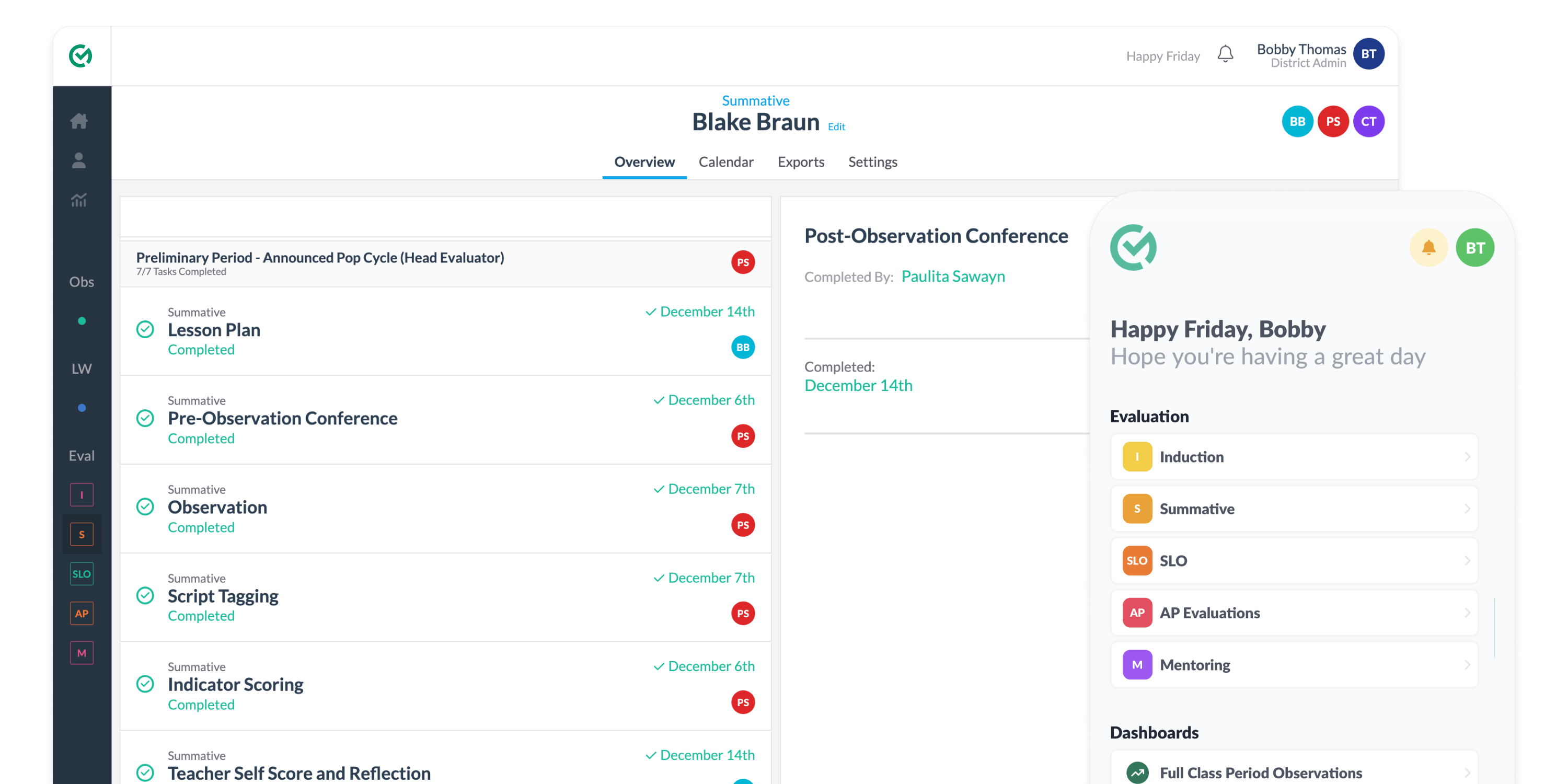
Task: Select the SLO square icon in sidebar
Action: point(82,573)
